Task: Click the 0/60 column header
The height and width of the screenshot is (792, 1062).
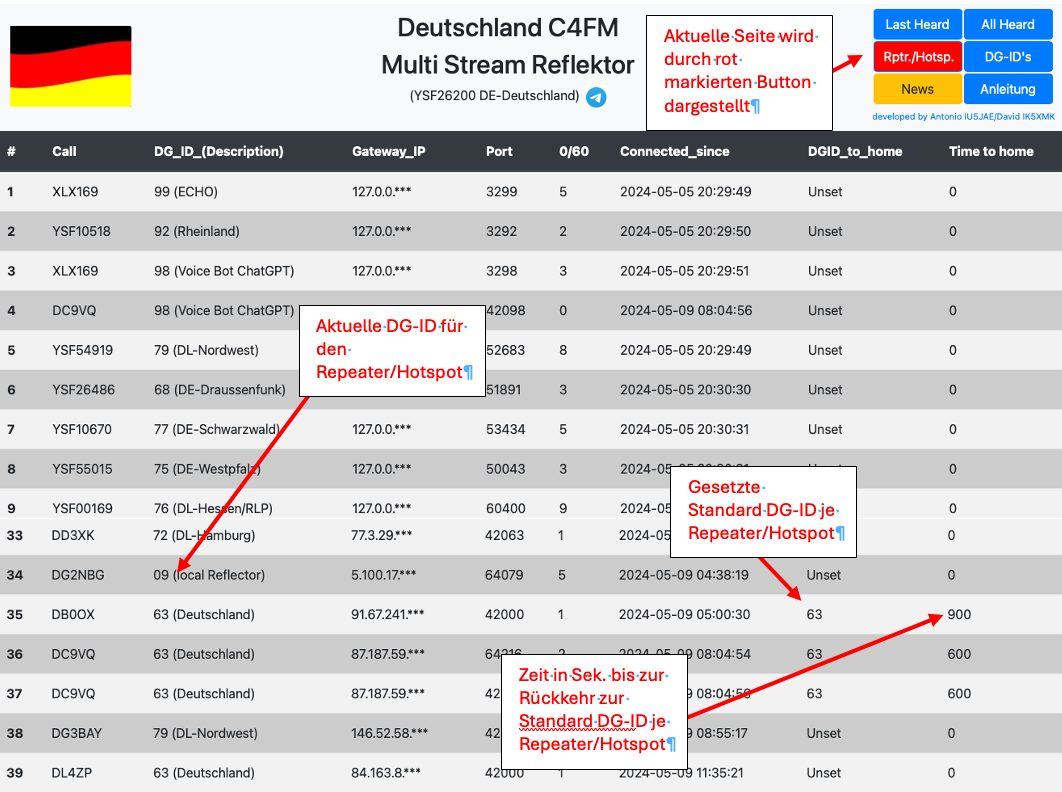Action: (574, 152)
